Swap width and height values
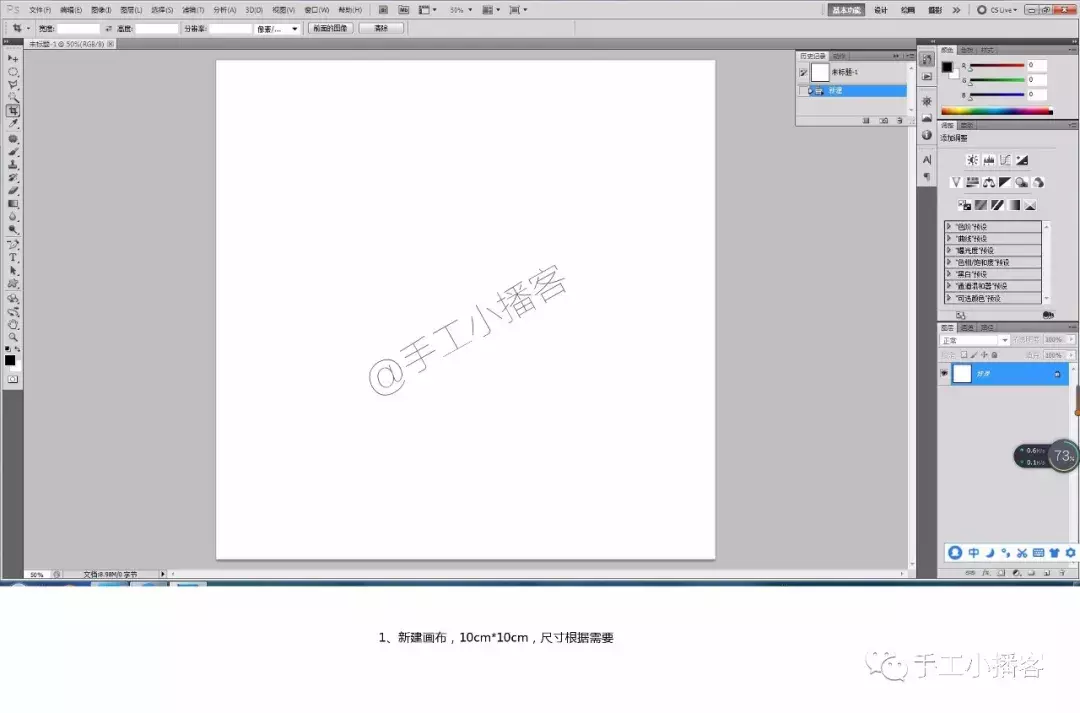 click(108, 29)
